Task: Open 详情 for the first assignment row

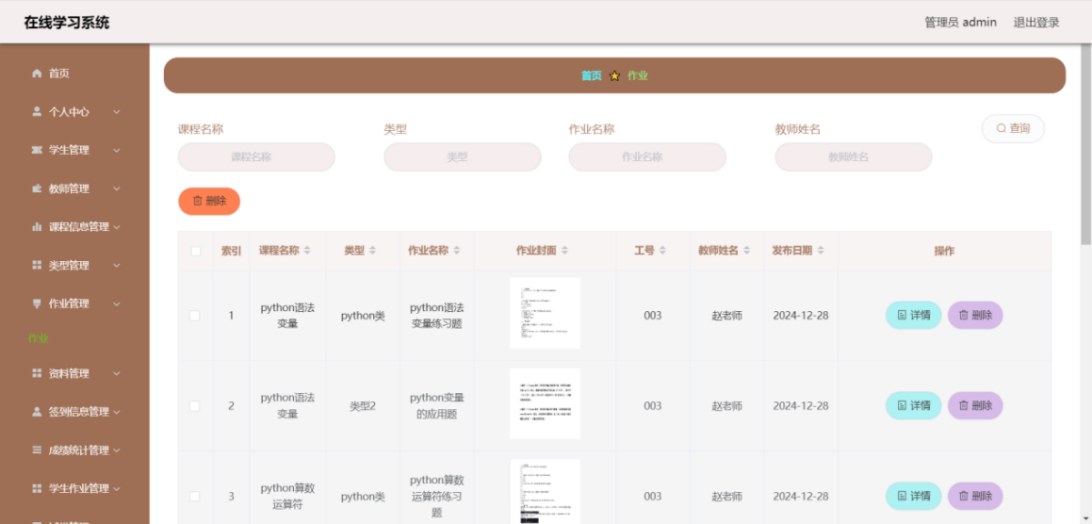Action: (913, 316)
